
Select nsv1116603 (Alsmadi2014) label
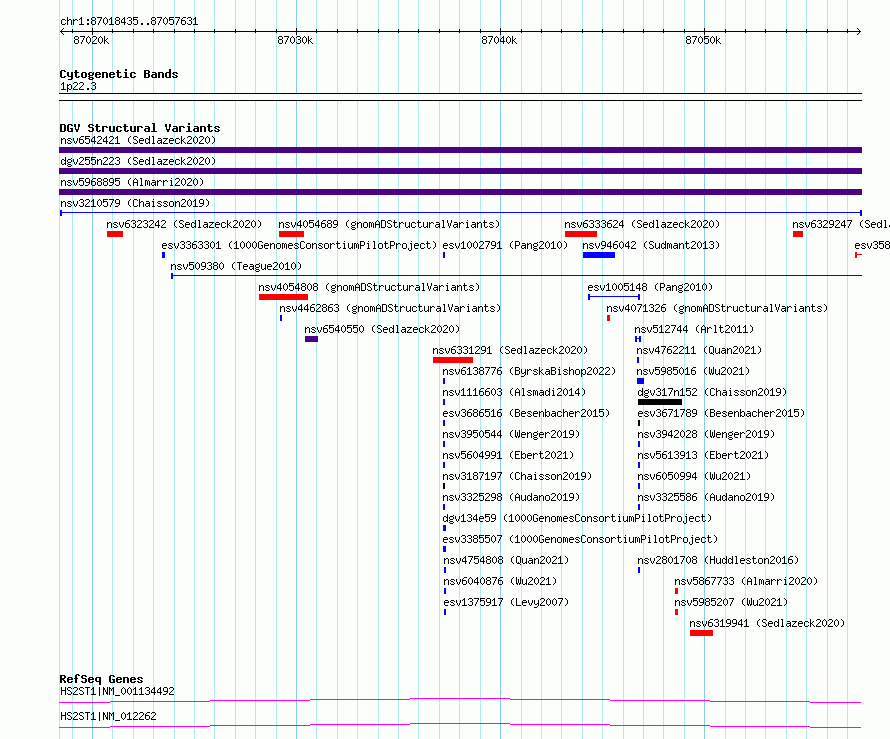tap(514, 392)
